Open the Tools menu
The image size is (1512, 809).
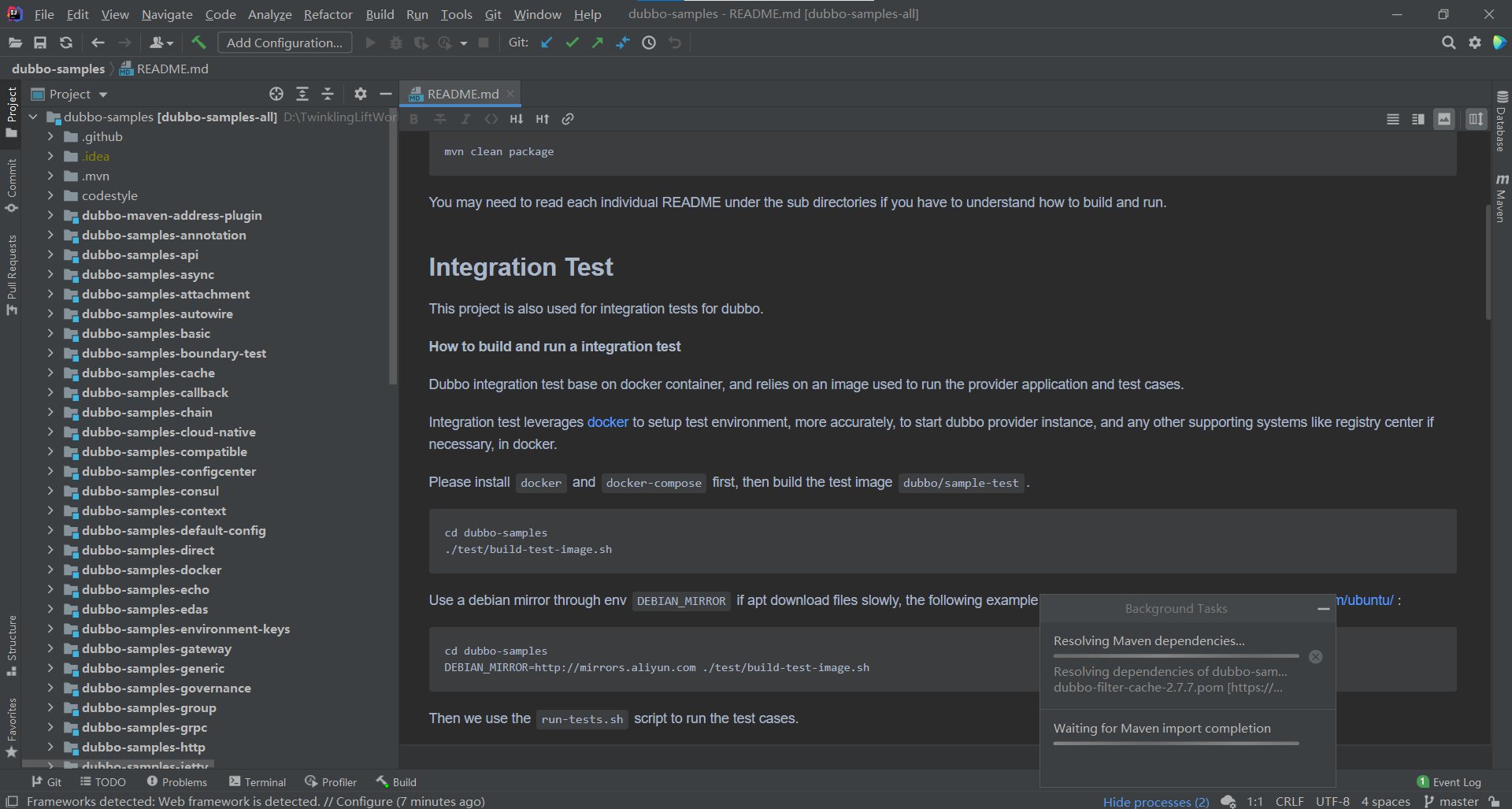[456, 14]
